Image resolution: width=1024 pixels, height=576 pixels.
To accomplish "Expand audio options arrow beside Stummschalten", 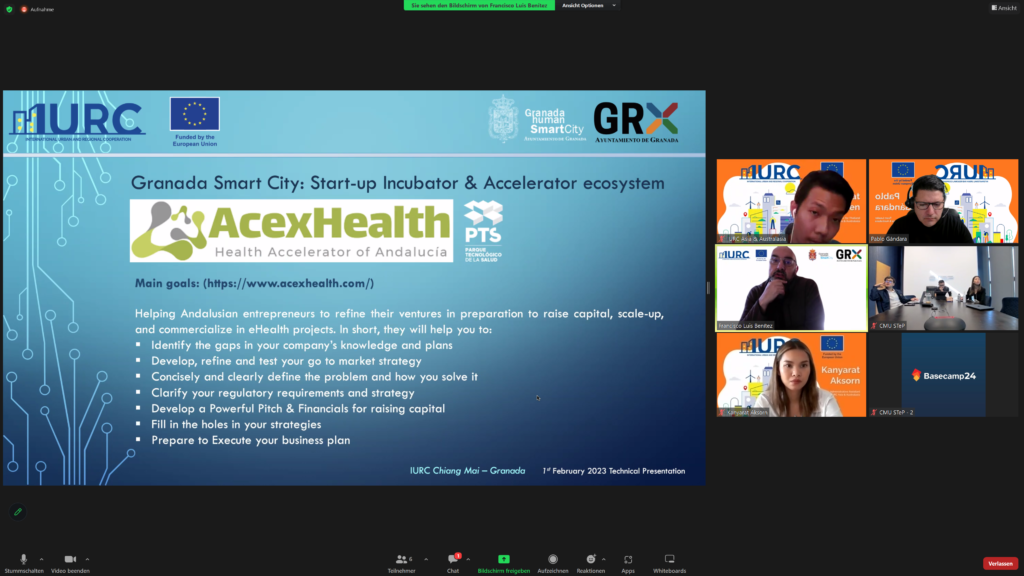I will 41,559.
